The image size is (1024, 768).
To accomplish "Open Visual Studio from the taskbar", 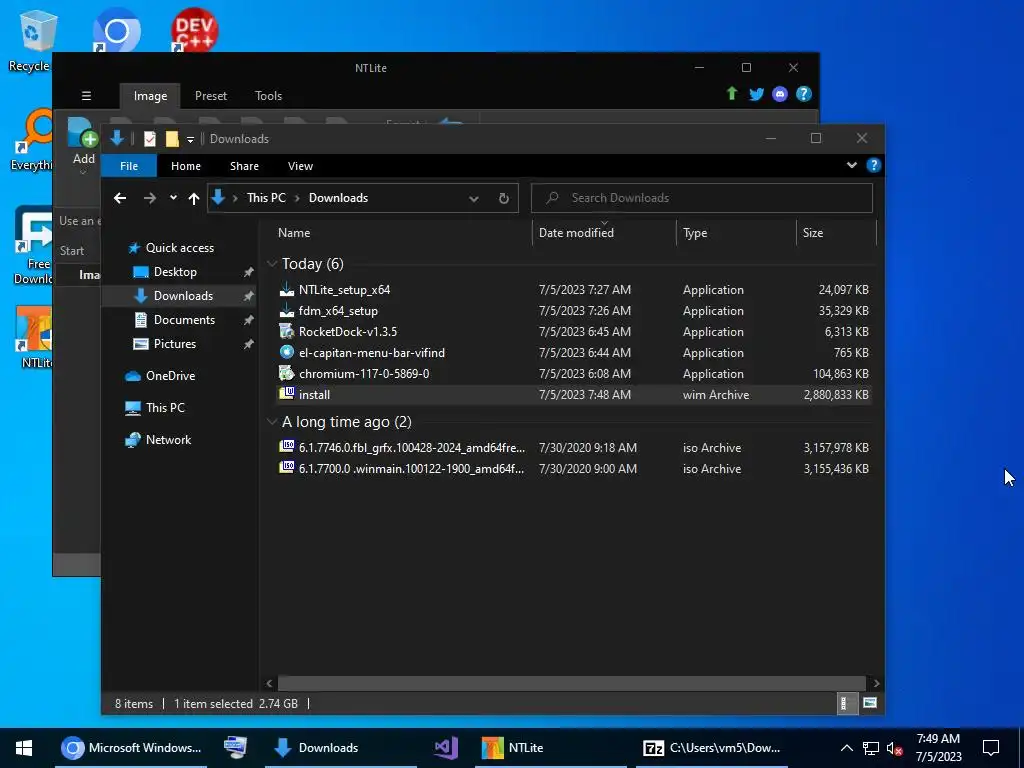I will point(446,748).
